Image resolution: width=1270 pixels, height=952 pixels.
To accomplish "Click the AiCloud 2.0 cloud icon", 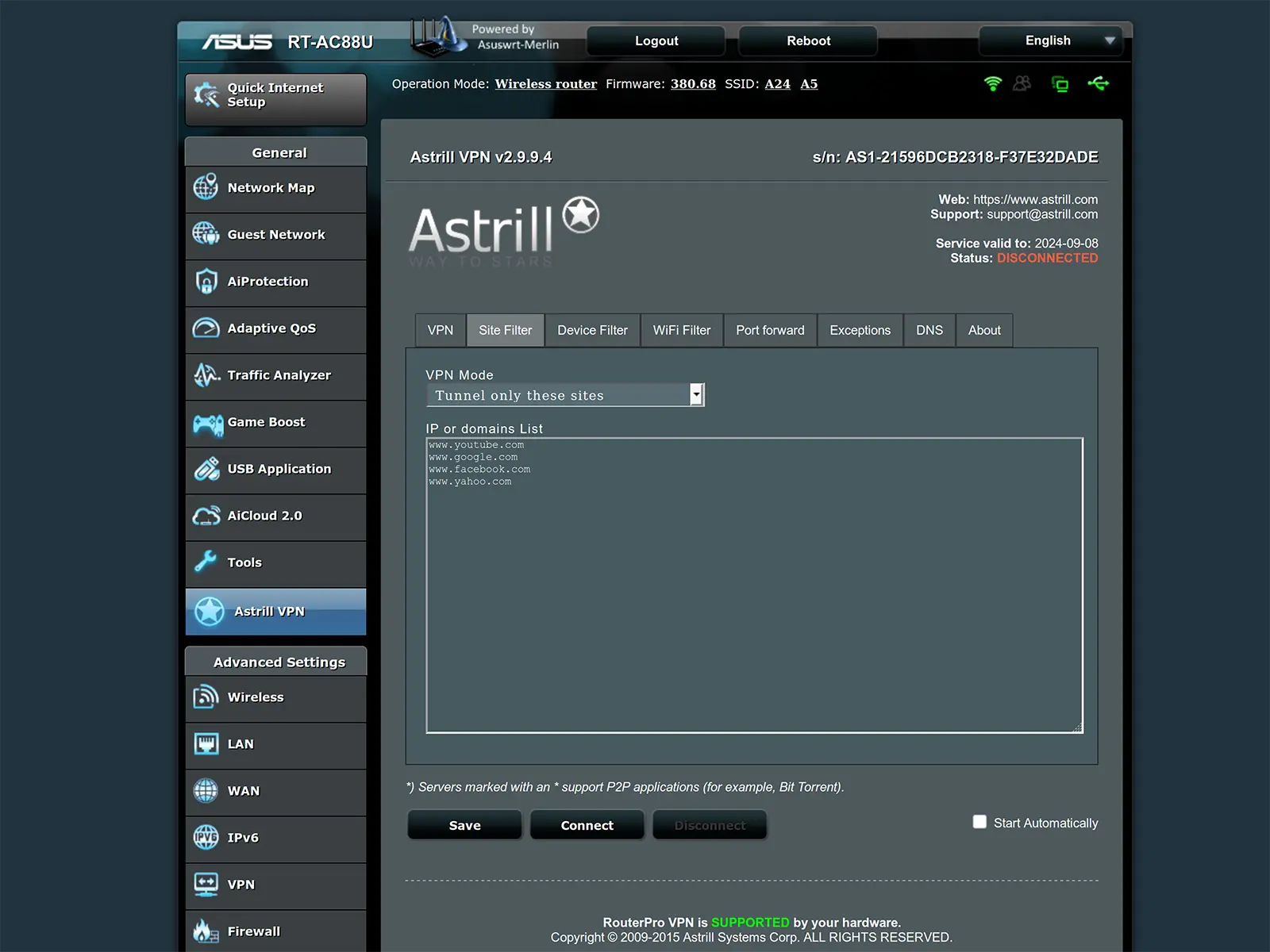I will [x=206, y=516].
